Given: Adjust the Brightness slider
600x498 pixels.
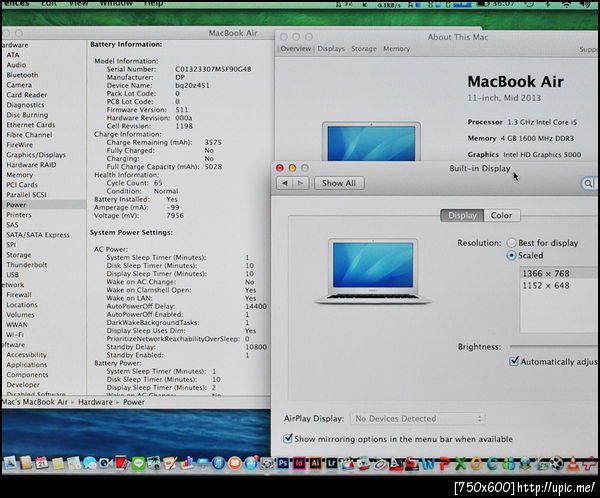Looking at the screenshot, I should (x=554, y=346).
